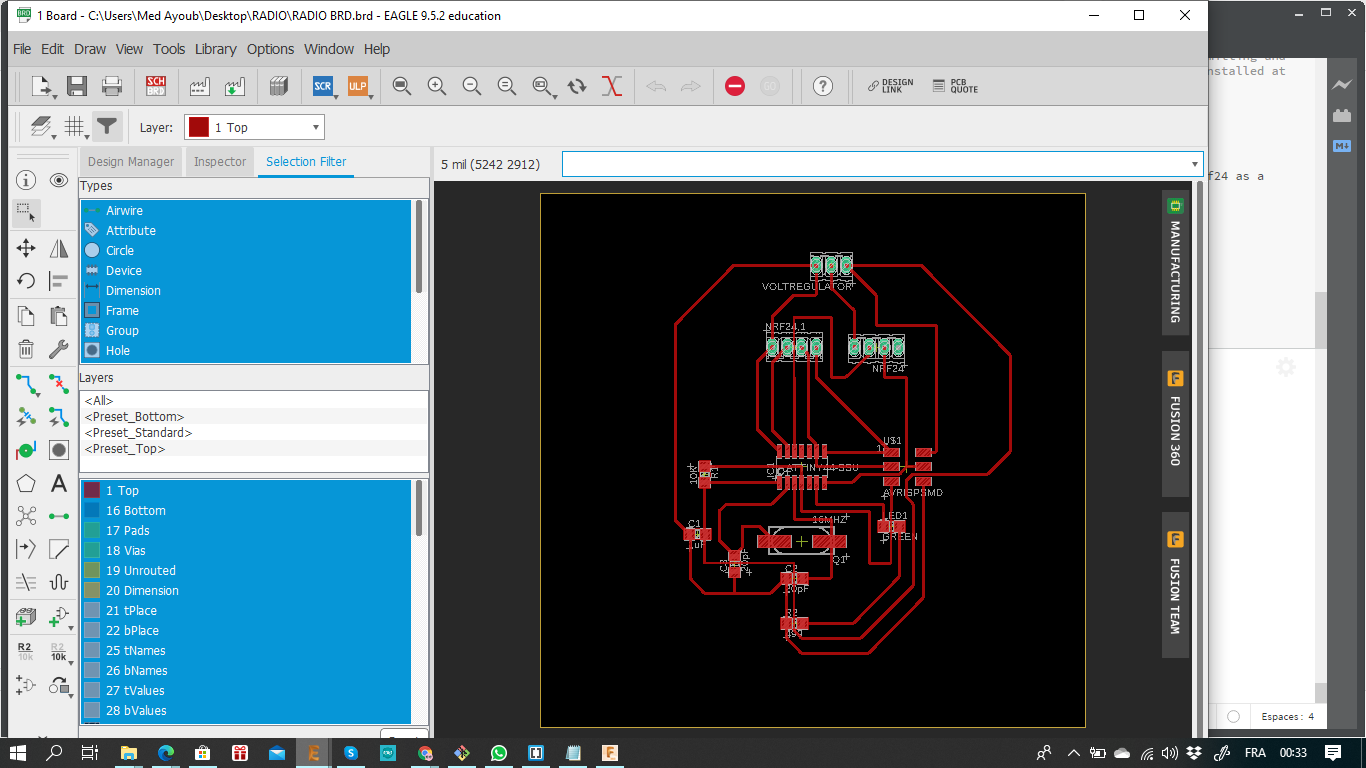Open the Library menu
1366x768 pixels.
[215, 49]
